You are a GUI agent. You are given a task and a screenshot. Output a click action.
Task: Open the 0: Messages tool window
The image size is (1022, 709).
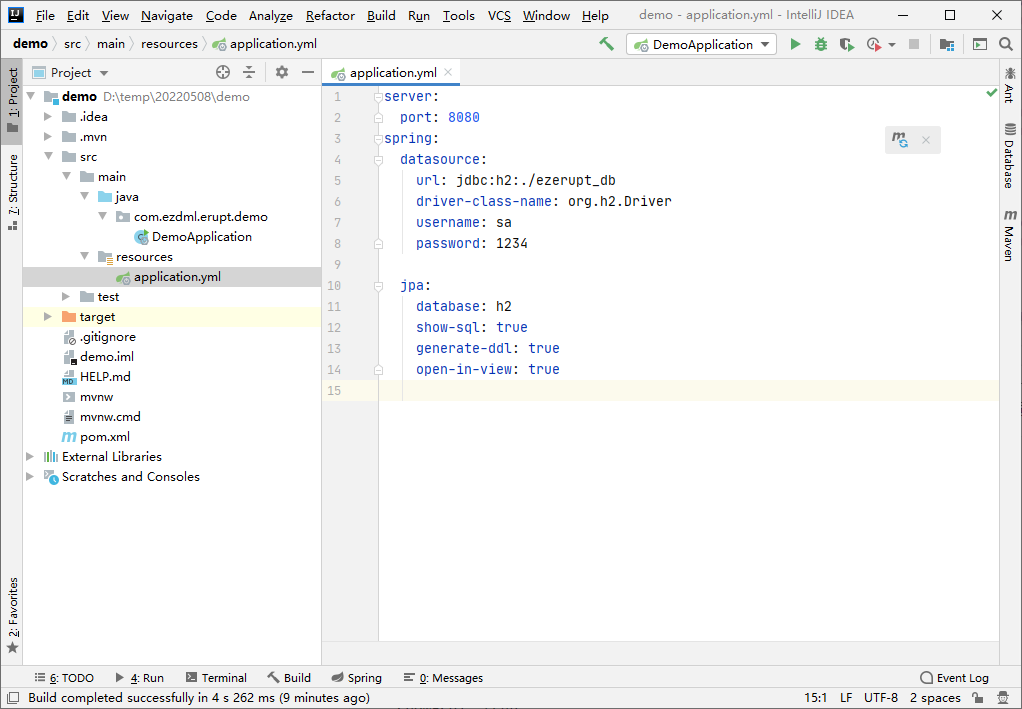click(443, 678)
